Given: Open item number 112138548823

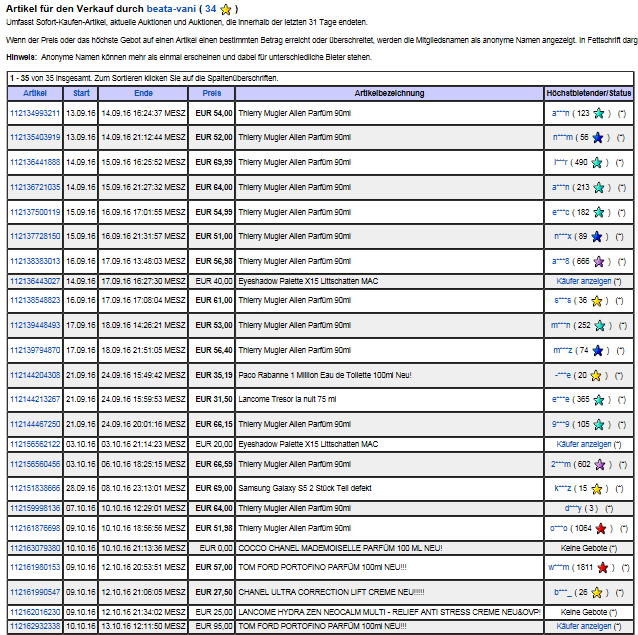Looking at the screenshot, I should pos(35,300).
